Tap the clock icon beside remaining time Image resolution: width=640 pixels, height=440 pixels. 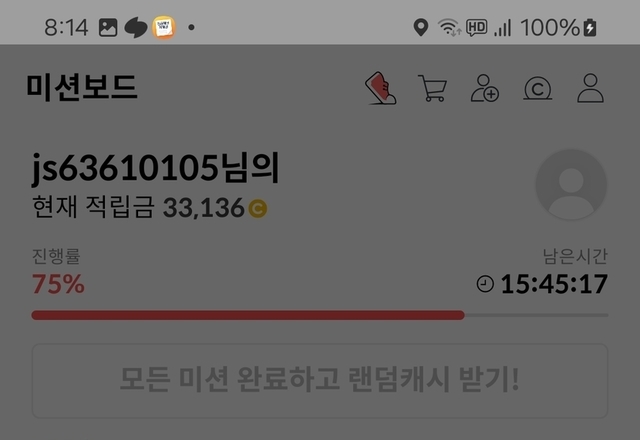coord(485,284)
